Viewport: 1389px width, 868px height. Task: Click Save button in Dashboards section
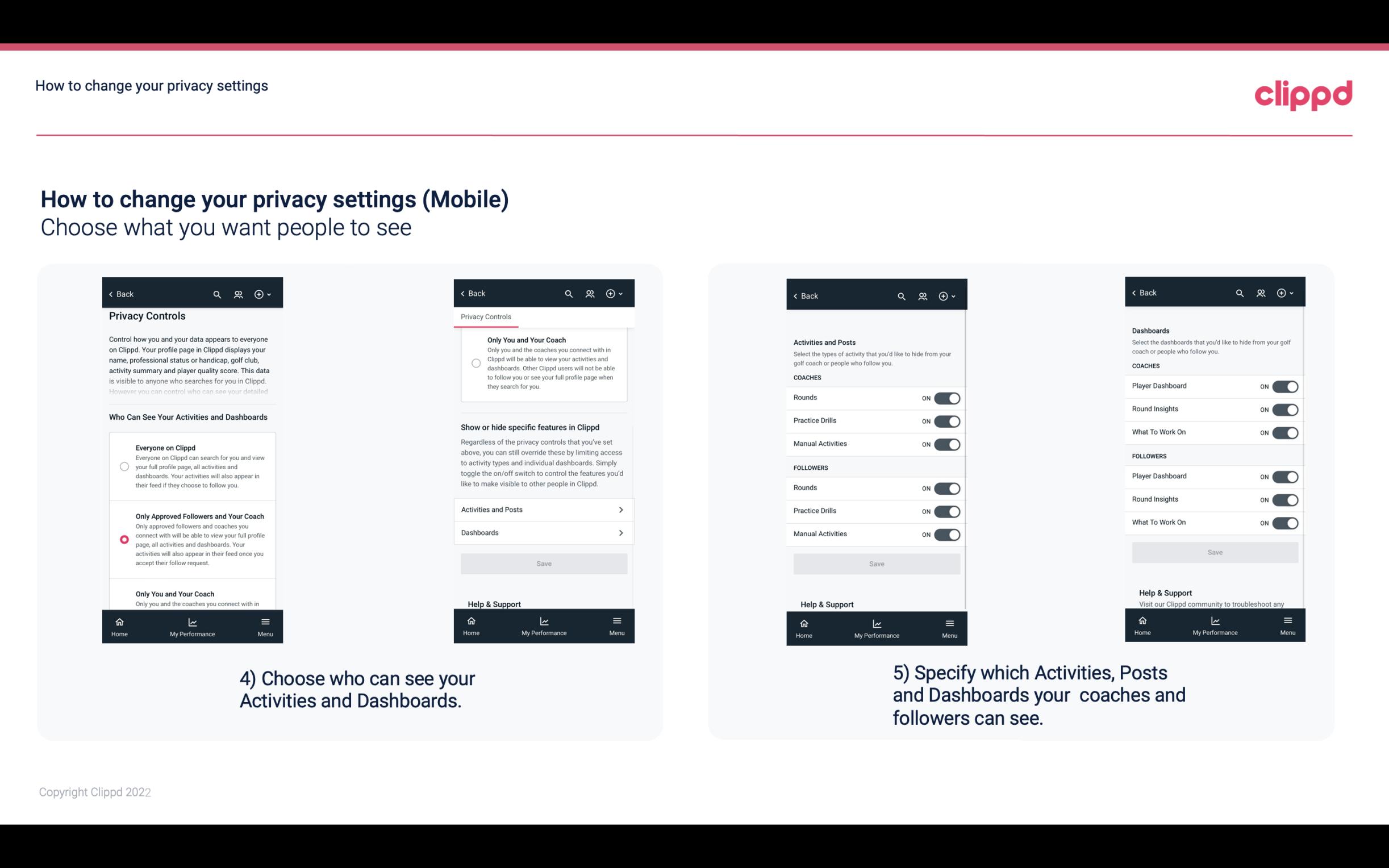pos(1214,551)
